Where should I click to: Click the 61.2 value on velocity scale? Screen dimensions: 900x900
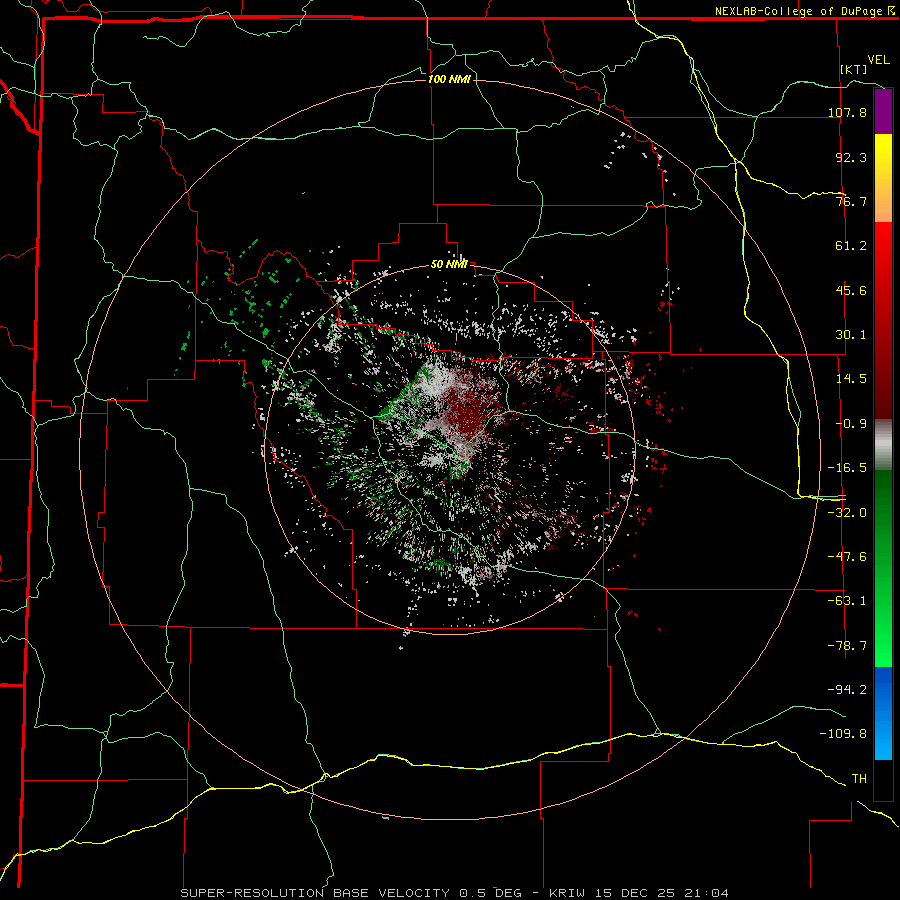851,246
